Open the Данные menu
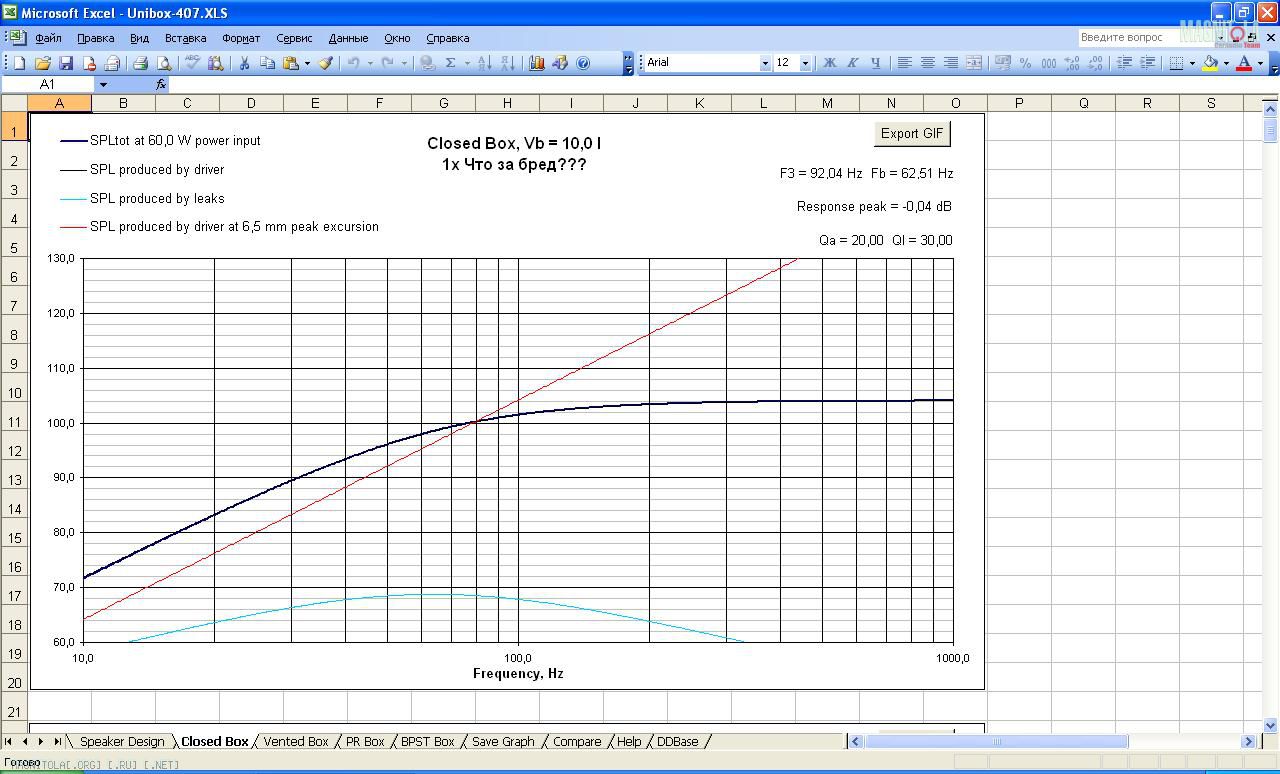The width and height of the screenshot is (1280, 774). pyautogui.click(x=348, y=38)
